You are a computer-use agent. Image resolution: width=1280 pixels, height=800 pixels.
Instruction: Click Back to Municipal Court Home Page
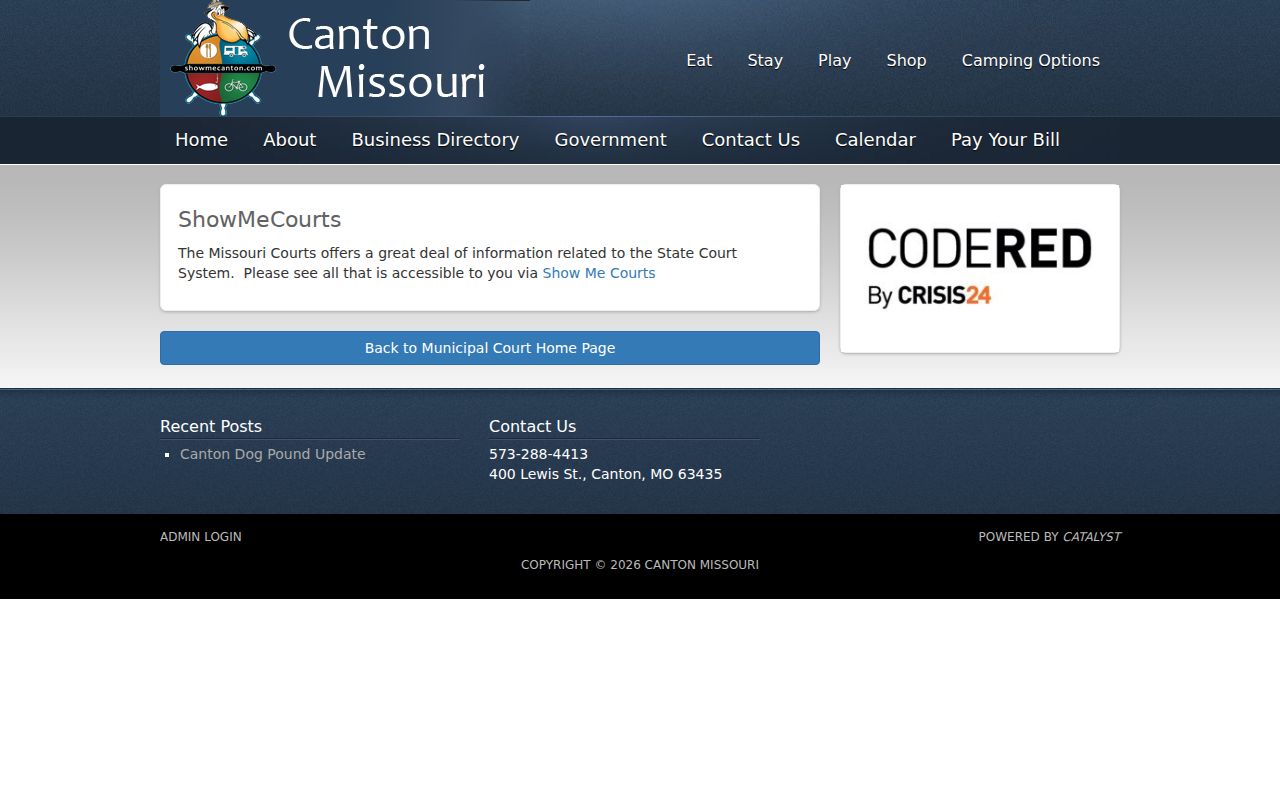click(x=490, y=348)
